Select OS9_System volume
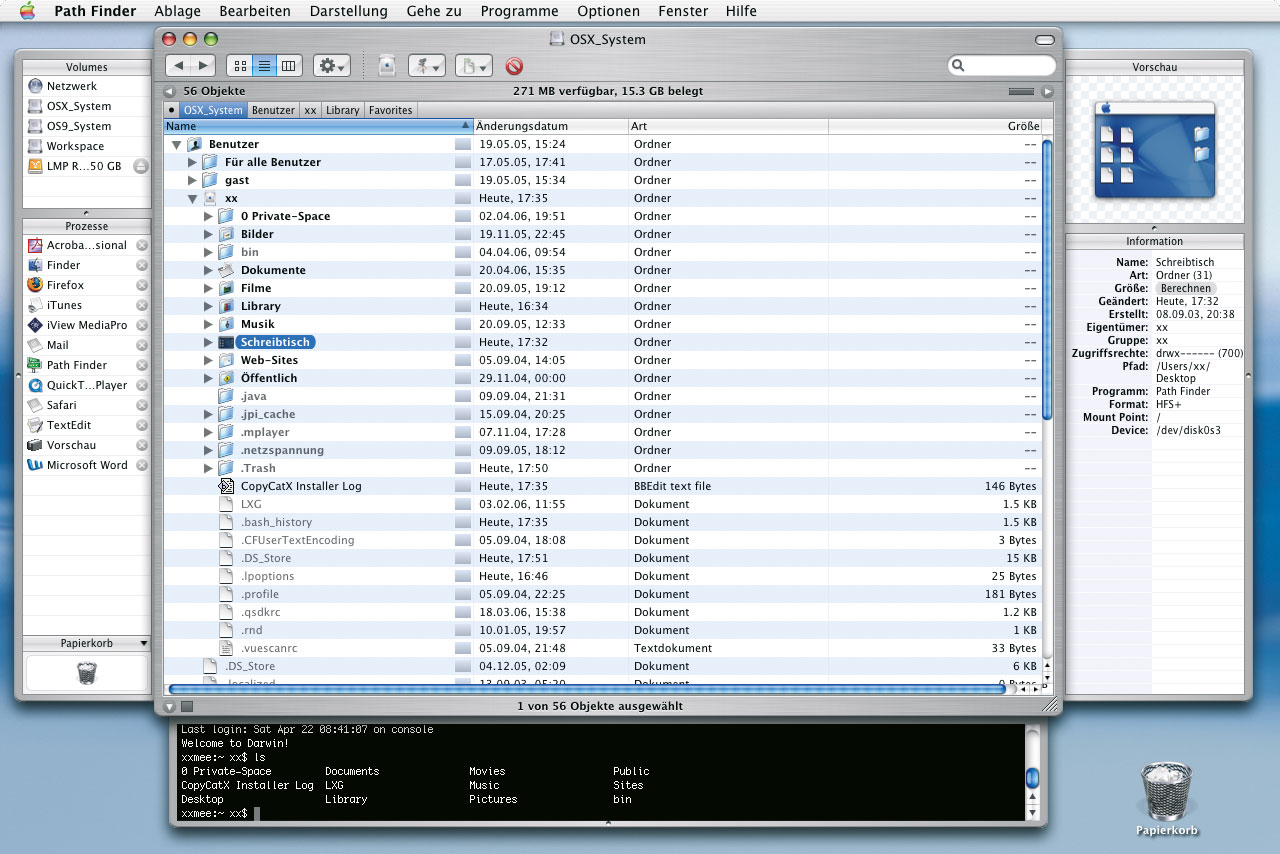 [79, 126]
